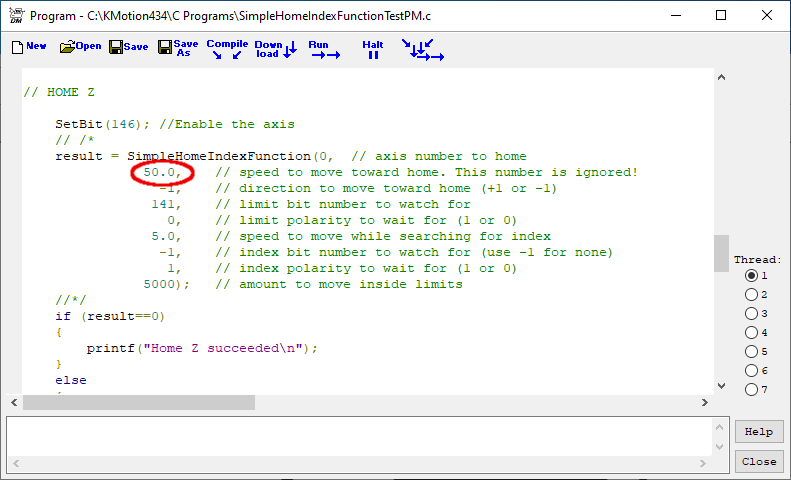Image resolution: width=791 pixels, height=480 pixels.
Task: Click the Save As toolbar icon
Action: click(178, 48)
